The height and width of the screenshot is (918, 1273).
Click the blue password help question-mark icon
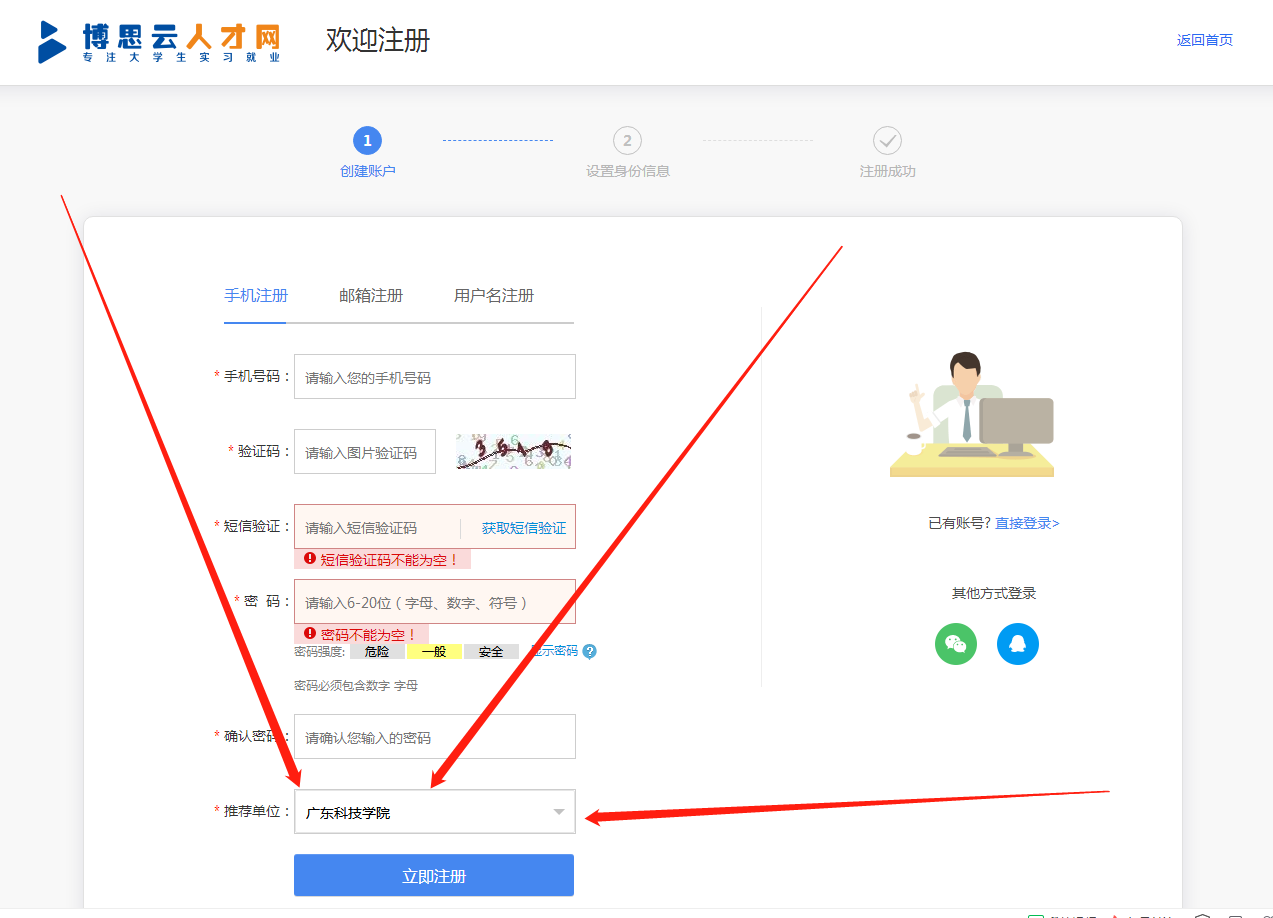tap(590, 652)
